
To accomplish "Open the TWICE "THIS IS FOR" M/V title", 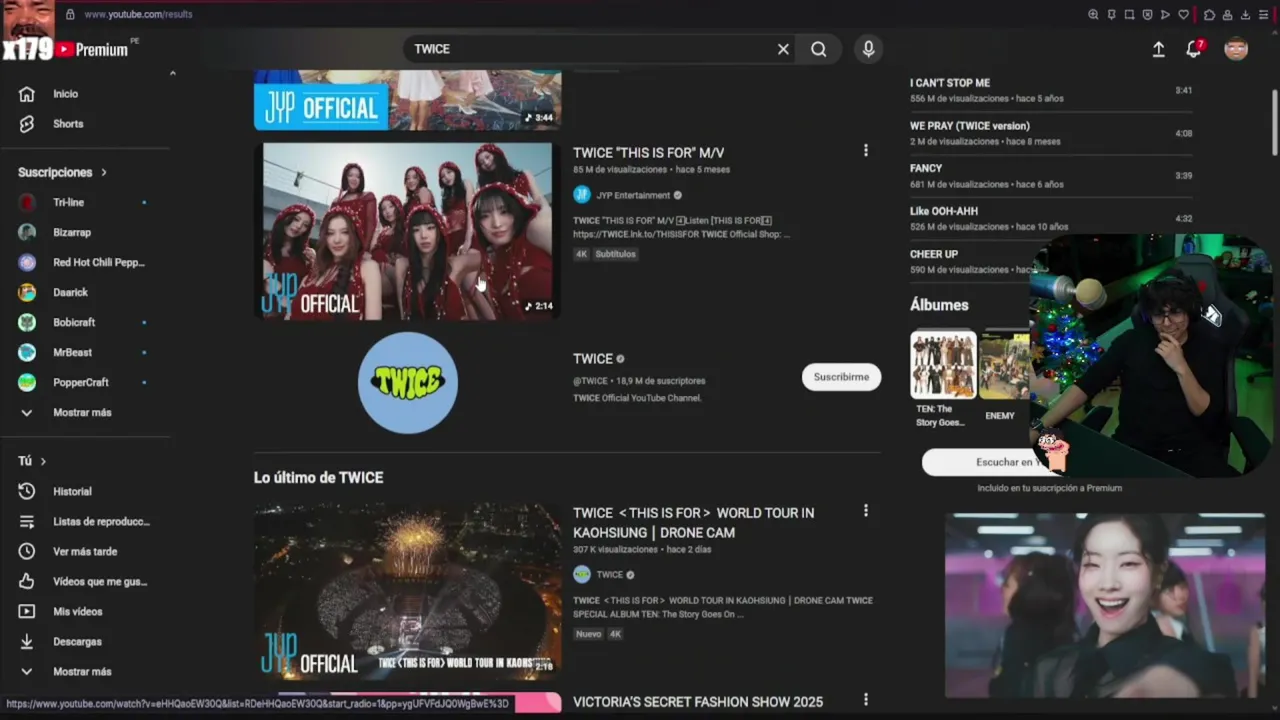I will [x=648, y=153].
